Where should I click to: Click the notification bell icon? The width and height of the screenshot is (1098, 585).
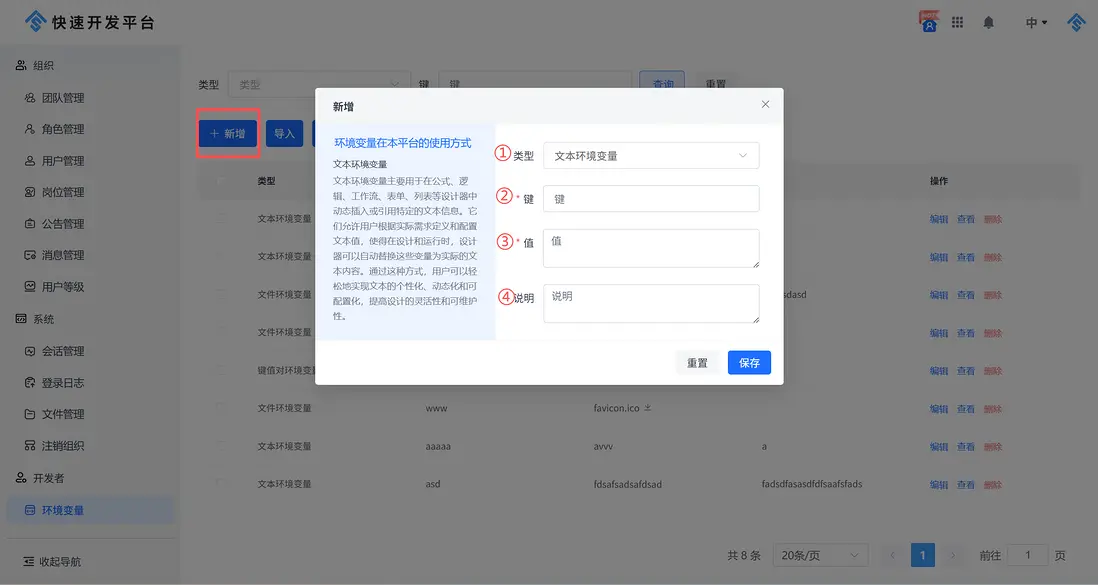pyautogui.click(x=989, y=21)
